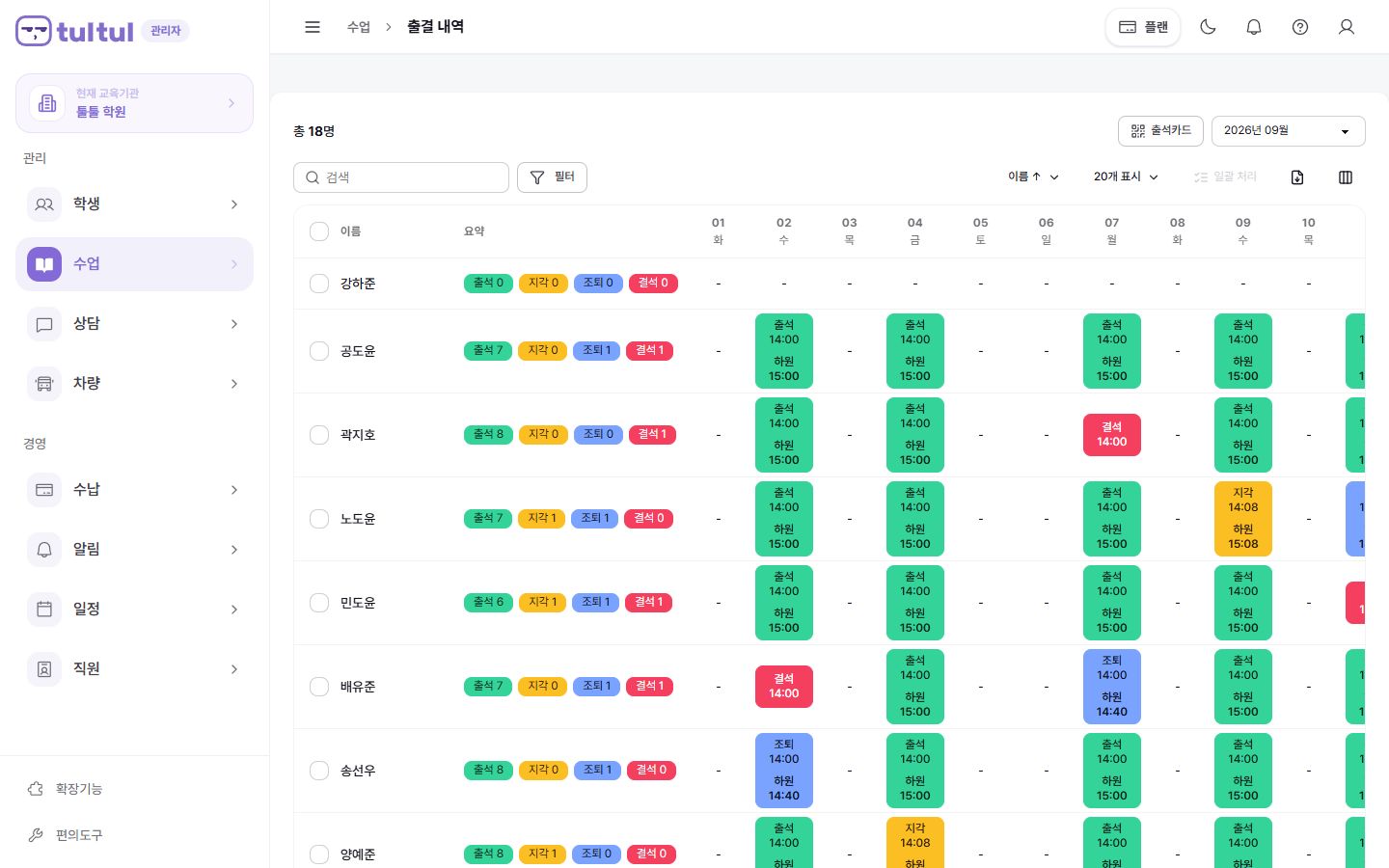The image size is (1389, 868).
Task: Open the 20개 표시 page size dropdown
Action: [x=1126, y=177]
